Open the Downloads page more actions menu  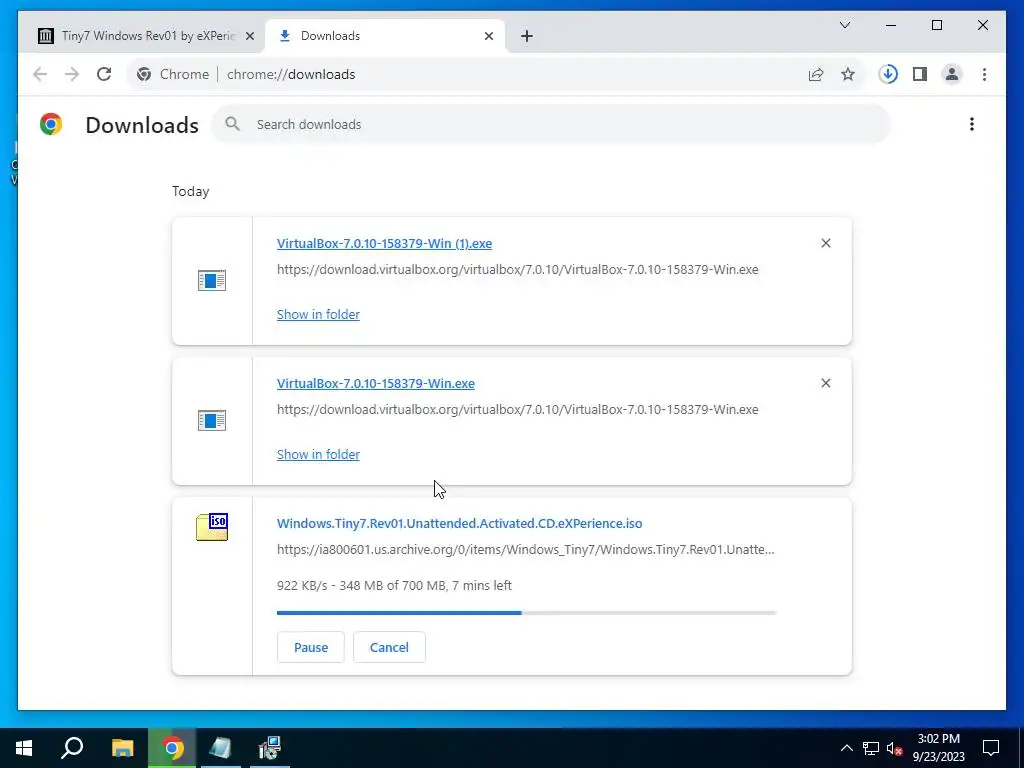pyautogui.click(x=972, y=124)
